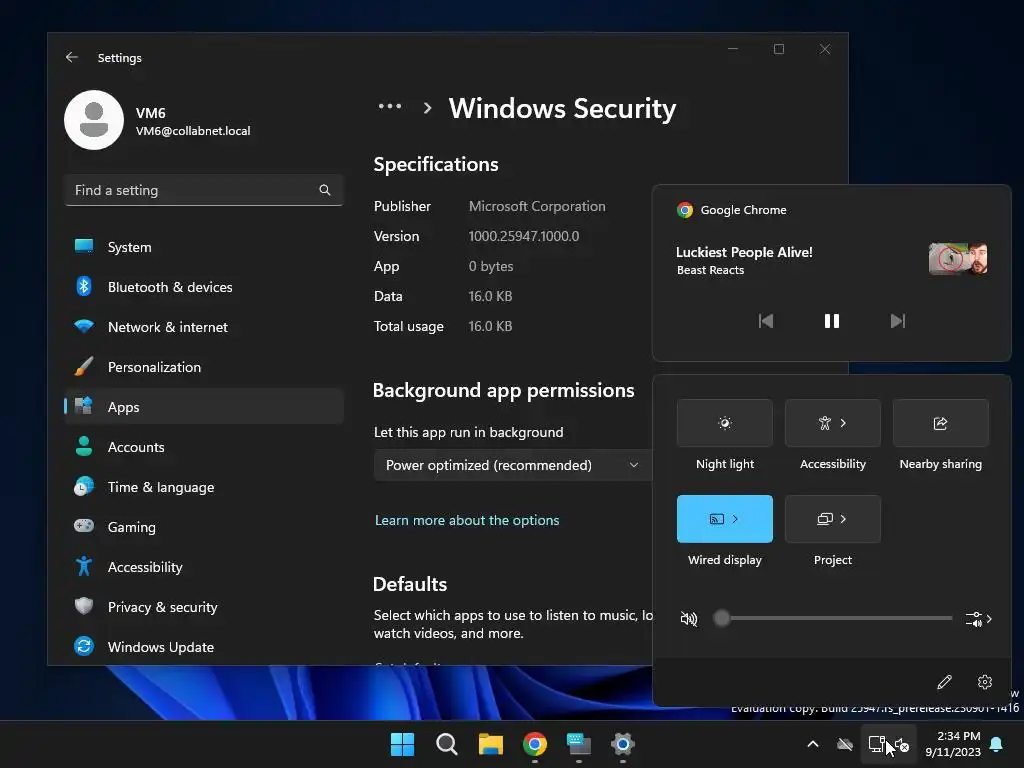Open Bluetooth & devices settings
1024x768 pixels.
(x=204, y=287)
